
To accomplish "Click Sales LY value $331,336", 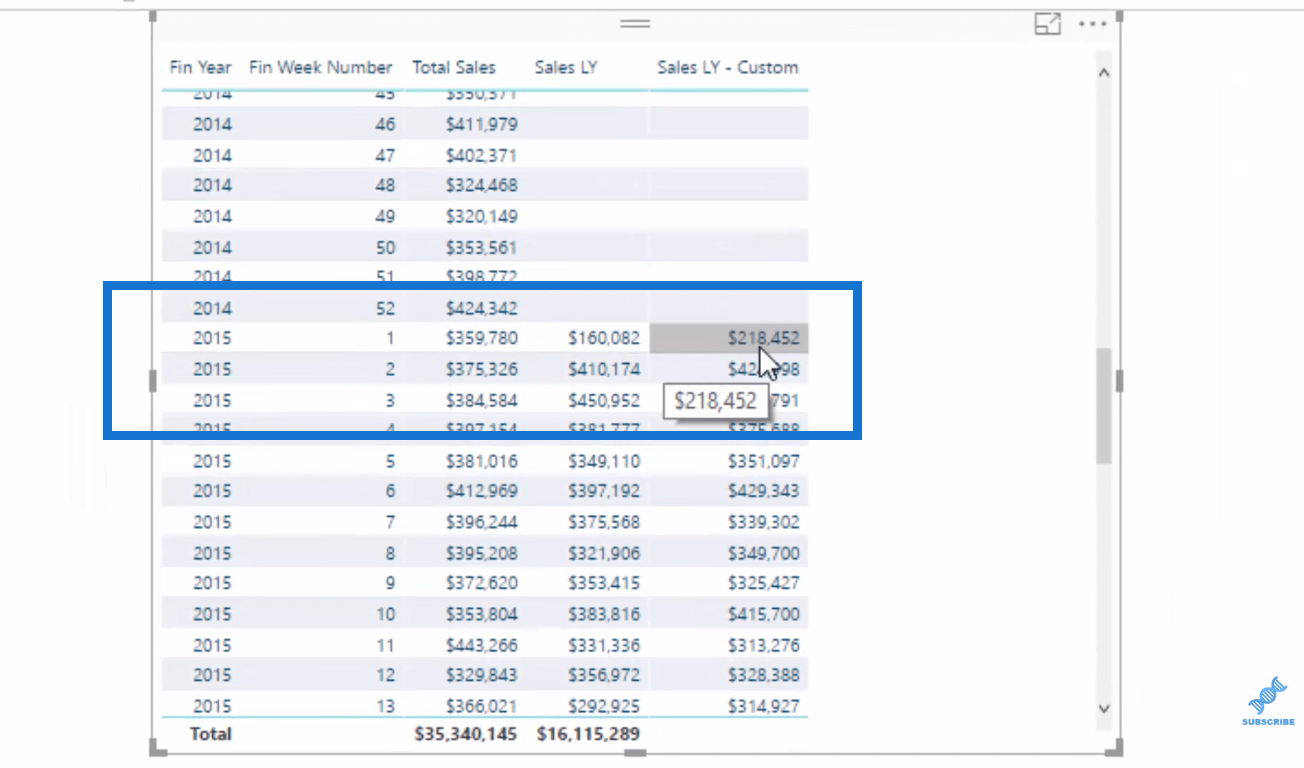I will 604,645.
